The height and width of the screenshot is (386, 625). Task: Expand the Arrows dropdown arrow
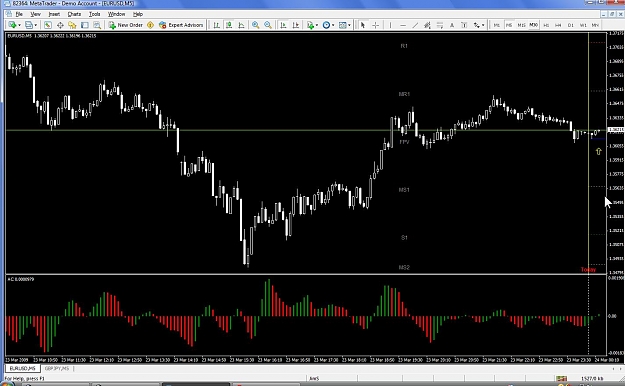(x=483, y=25)
